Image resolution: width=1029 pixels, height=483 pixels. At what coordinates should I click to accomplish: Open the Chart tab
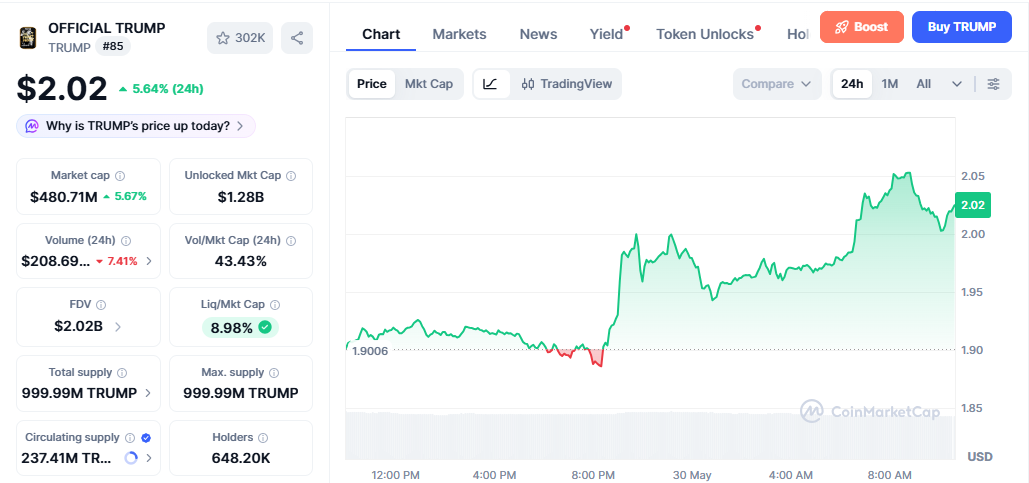click(381, 34)
